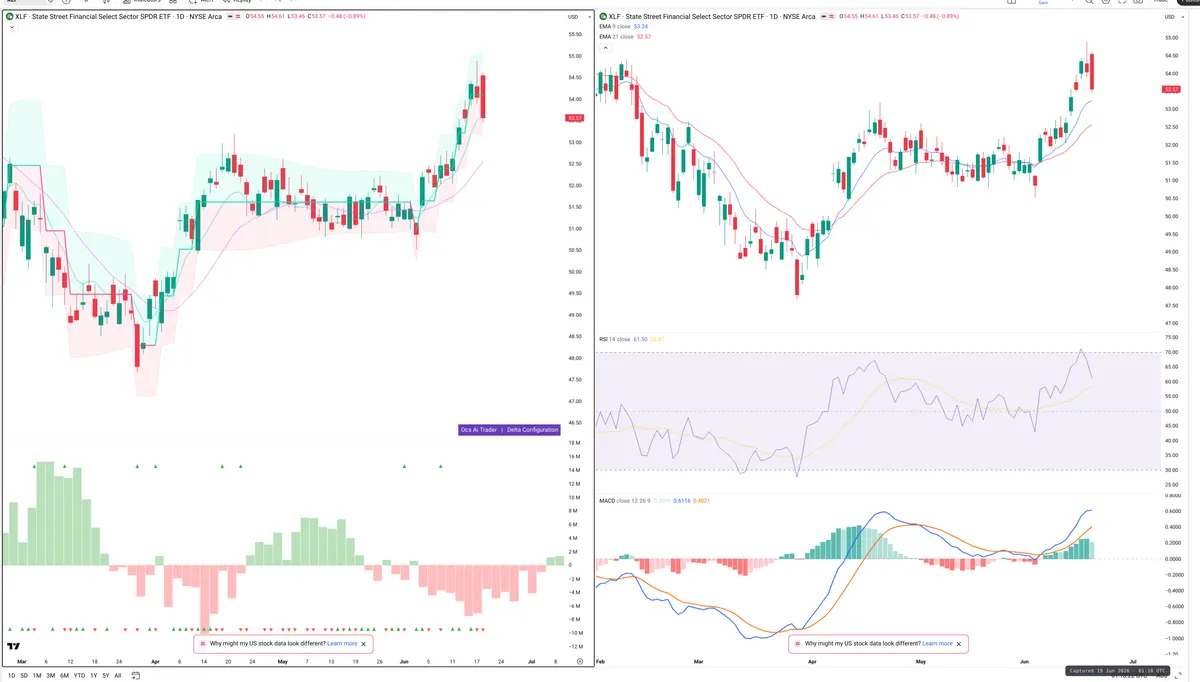The height and width of the screenshot is (682, 1200).
Task: Click 70.00 level on RSI axis
Action: [1171, 353]
